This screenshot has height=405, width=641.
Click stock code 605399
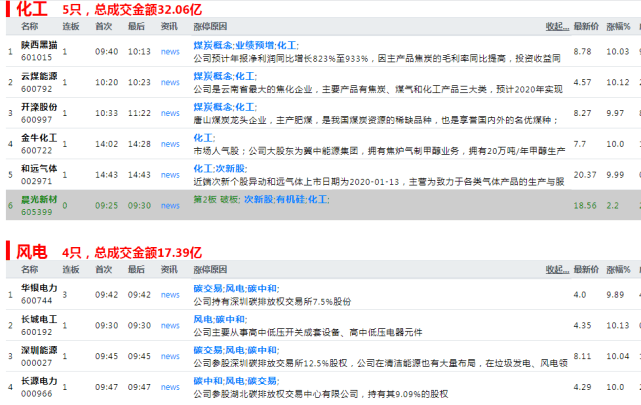[37, 212]
